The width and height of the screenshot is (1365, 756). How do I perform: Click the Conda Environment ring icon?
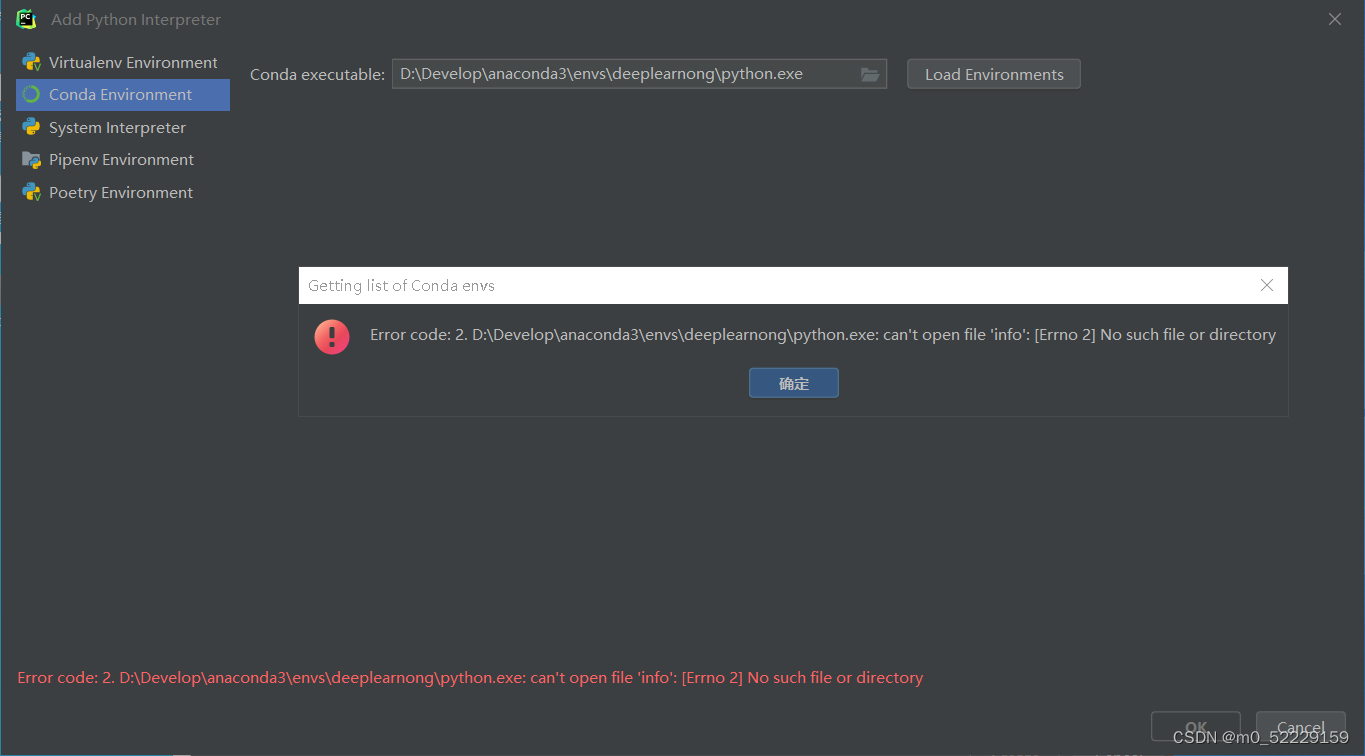(x=32, y=95)
